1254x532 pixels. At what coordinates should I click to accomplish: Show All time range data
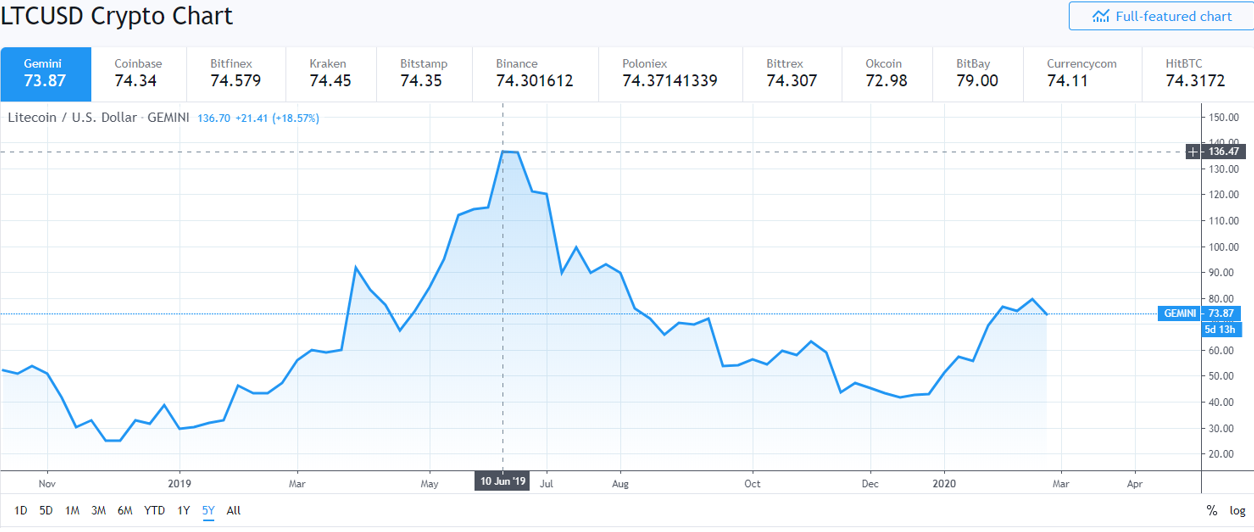234,510
